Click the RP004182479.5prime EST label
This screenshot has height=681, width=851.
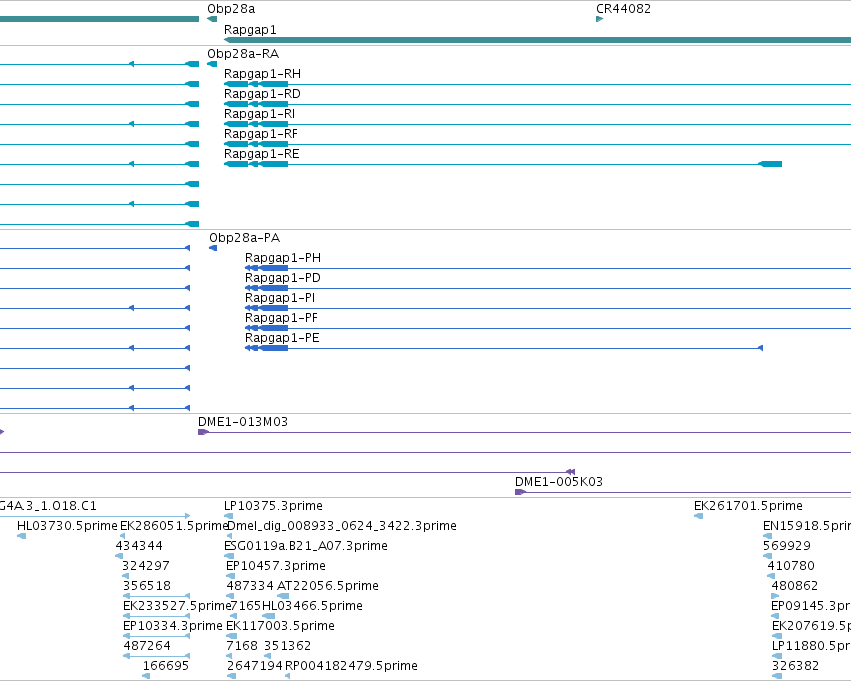tap(351, 666)
